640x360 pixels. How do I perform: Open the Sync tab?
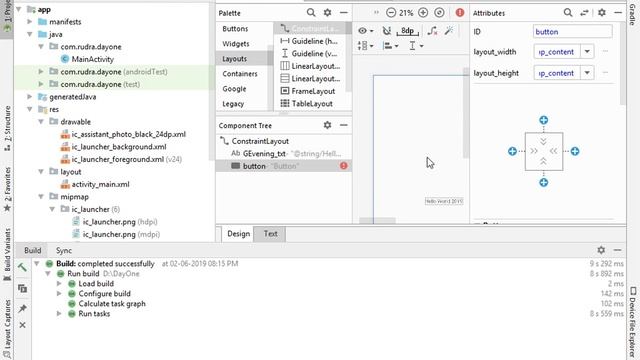coord(64,250)
